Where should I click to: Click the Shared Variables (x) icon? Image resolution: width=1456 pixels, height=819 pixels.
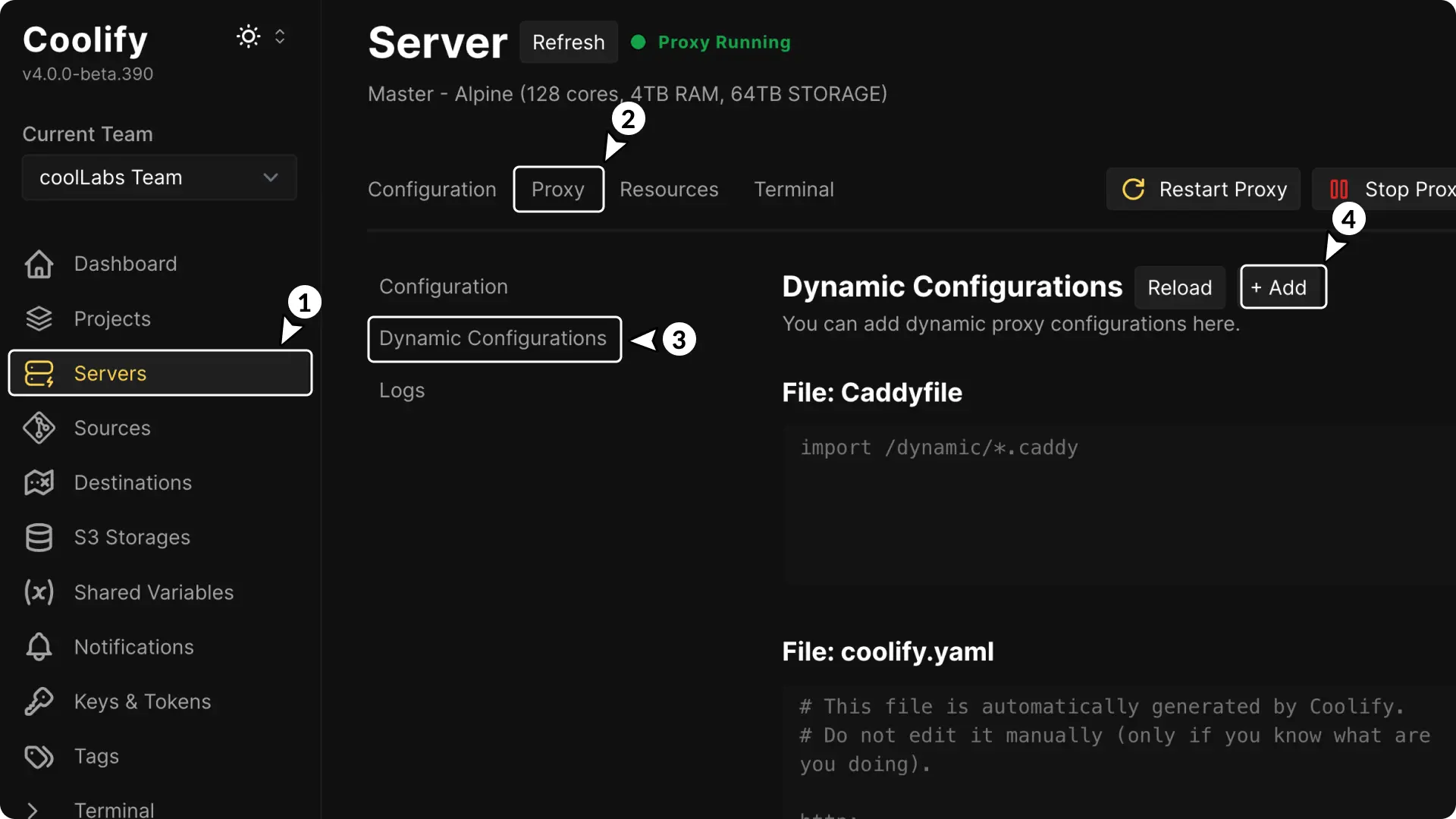coord(39,592)
